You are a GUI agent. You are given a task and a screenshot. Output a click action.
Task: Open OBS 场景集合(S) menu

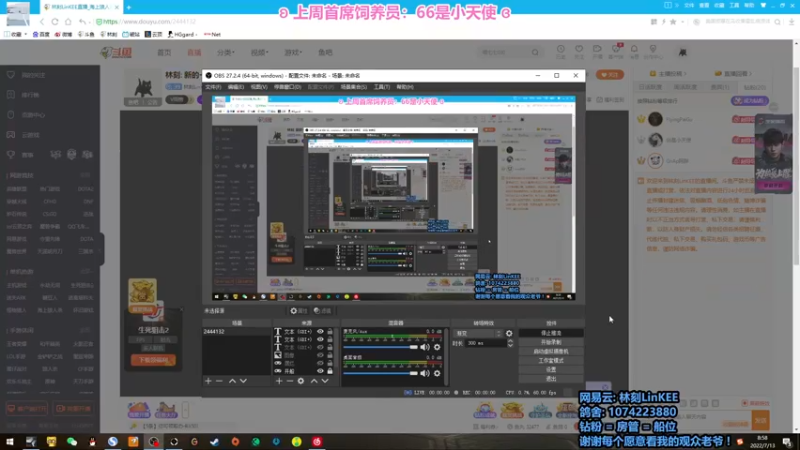pos(354,87)
